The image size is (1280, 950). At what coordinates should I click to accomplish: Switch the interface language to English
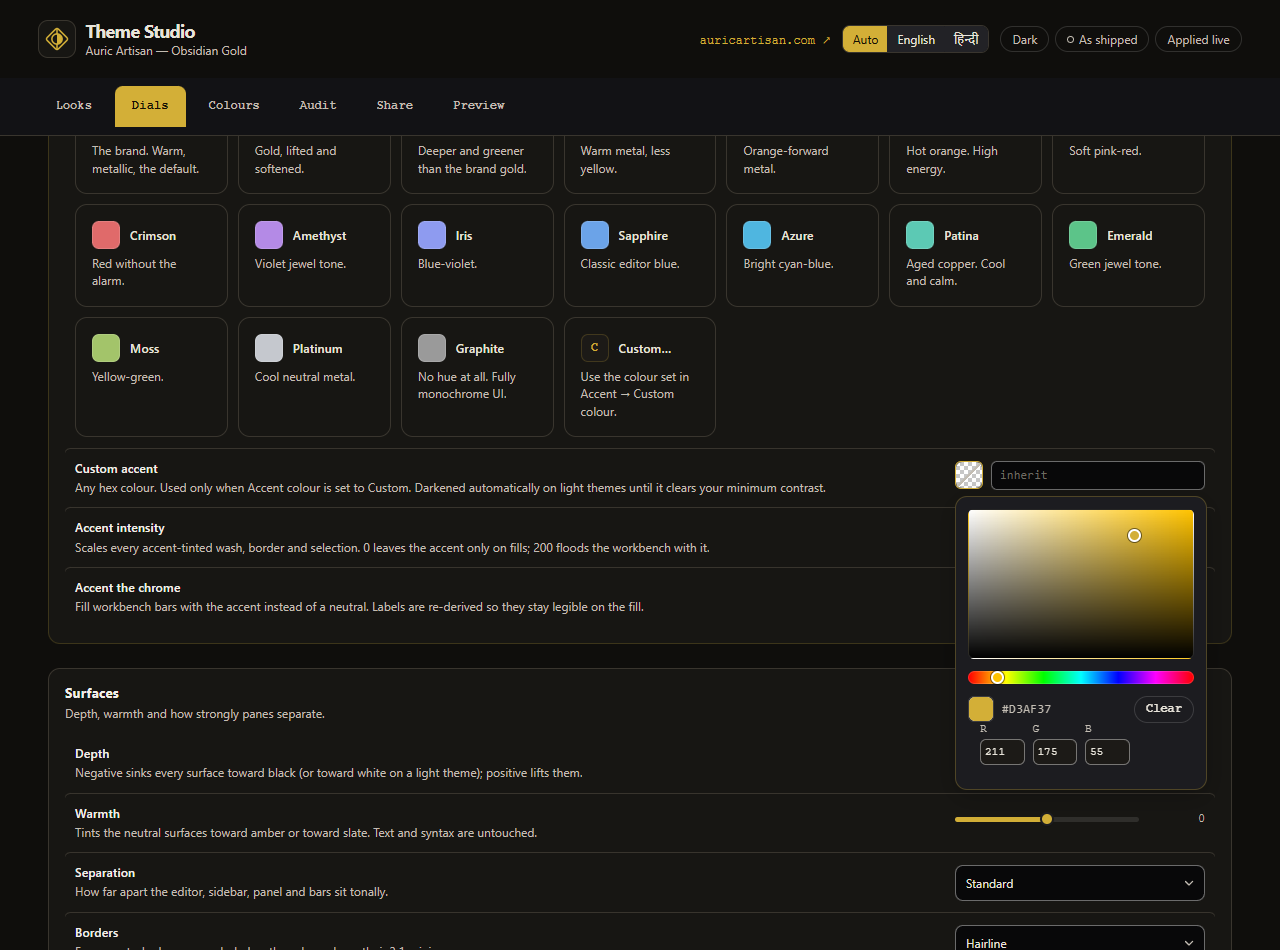pos(916,40)
